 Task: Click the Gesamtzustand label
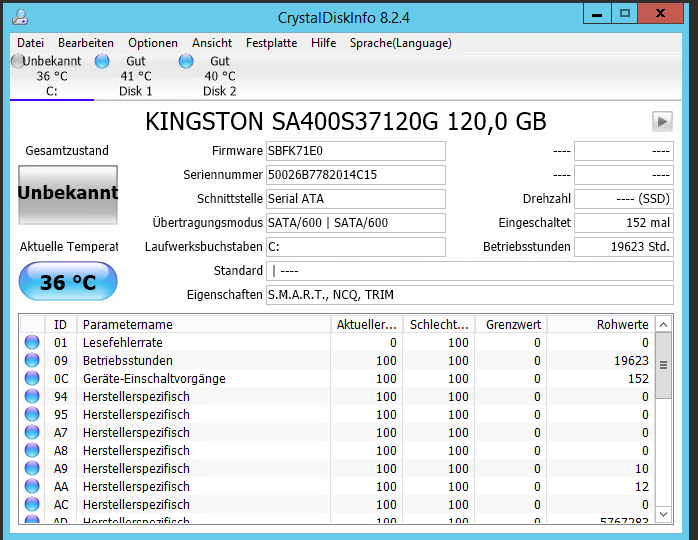[x=67, y=150]
